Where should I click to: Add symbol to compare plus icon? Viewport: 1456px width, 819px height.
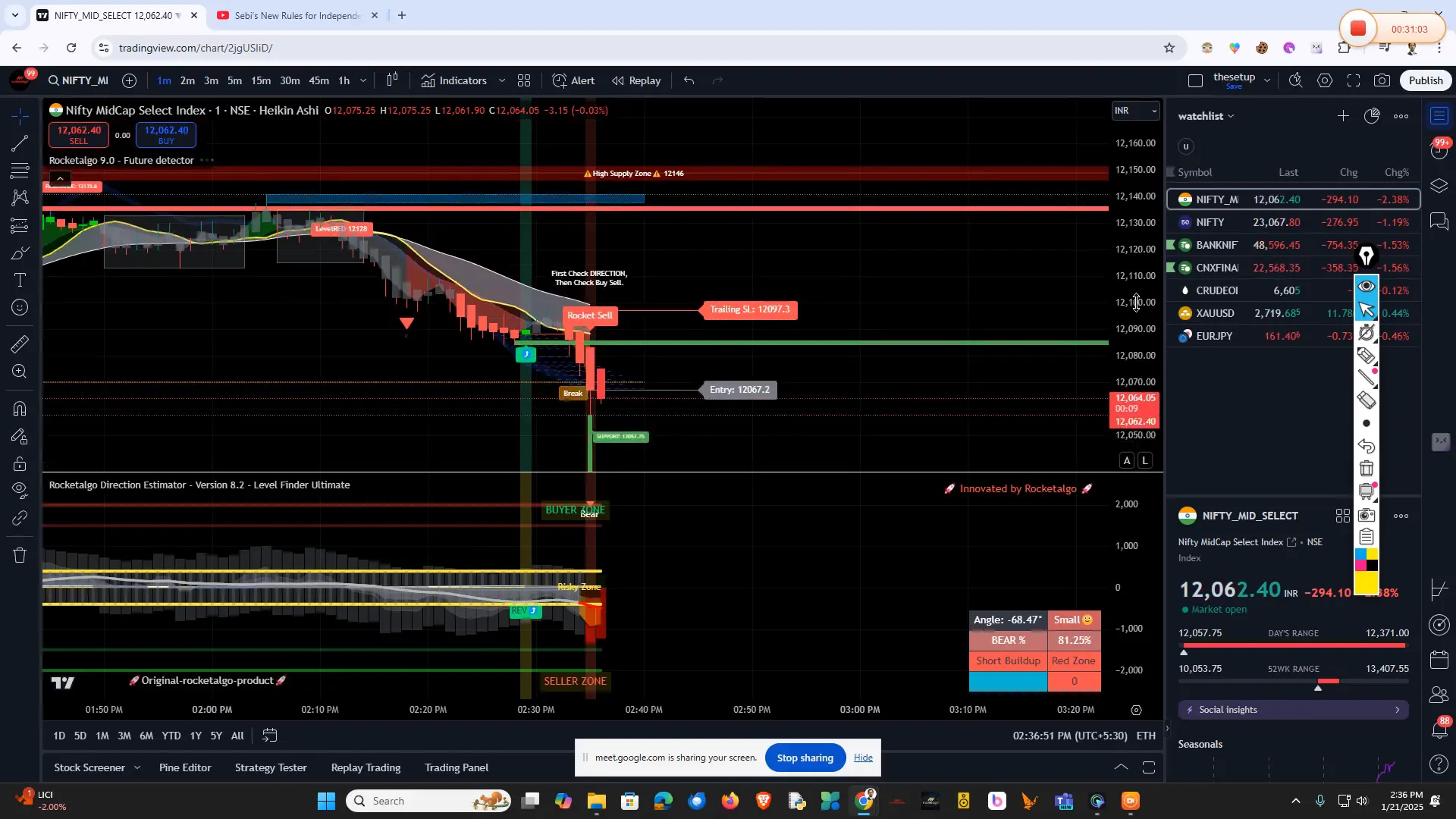(x=130, y=80)
